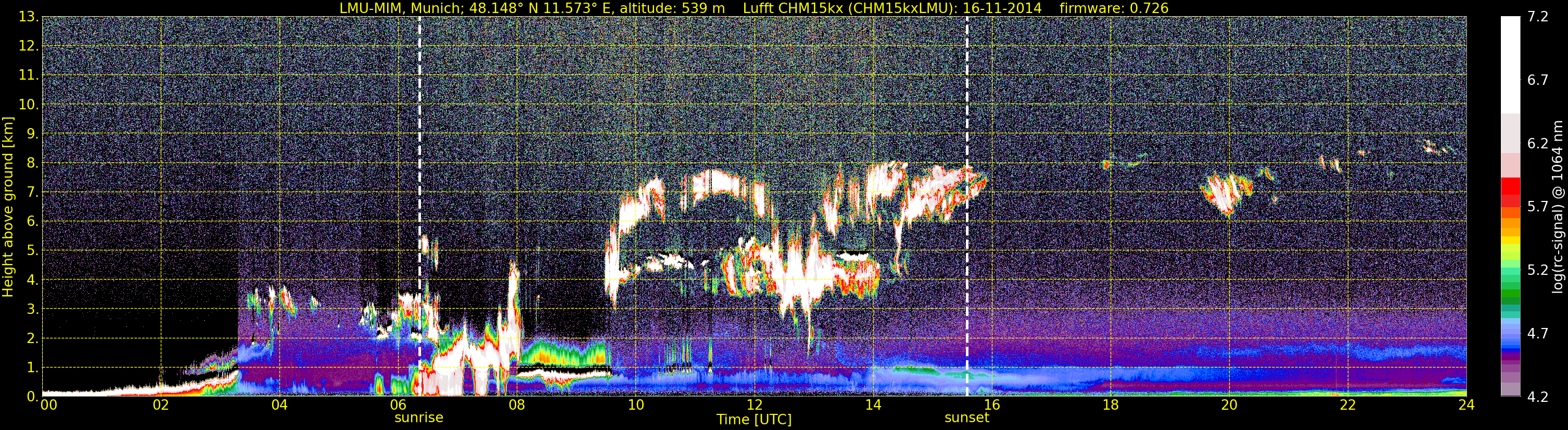Click the colorbar label 'log(rc-signal) @ 1064 nm'
The image size is (1568, 430).
coord(1558,207)
